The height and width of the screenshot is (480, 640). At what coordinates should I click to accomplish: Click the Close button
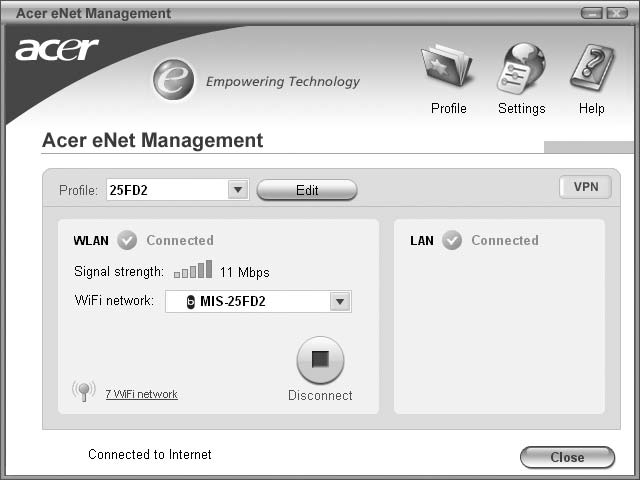click(x=567, y=457)
